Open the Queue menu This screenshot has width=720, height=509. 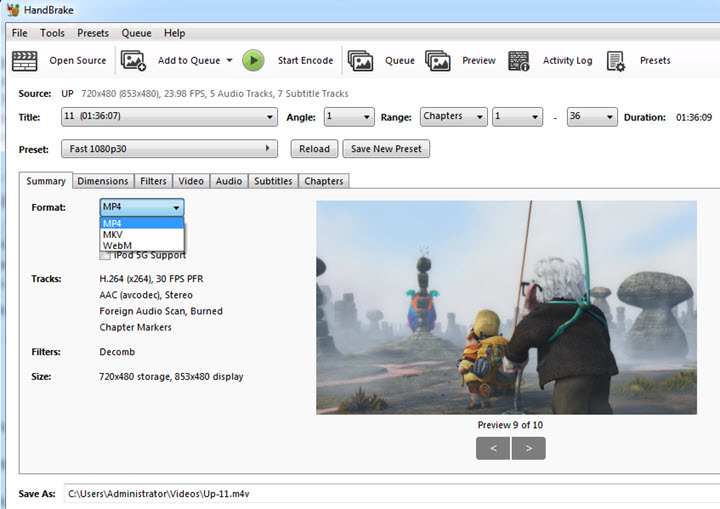pos(136,33)
